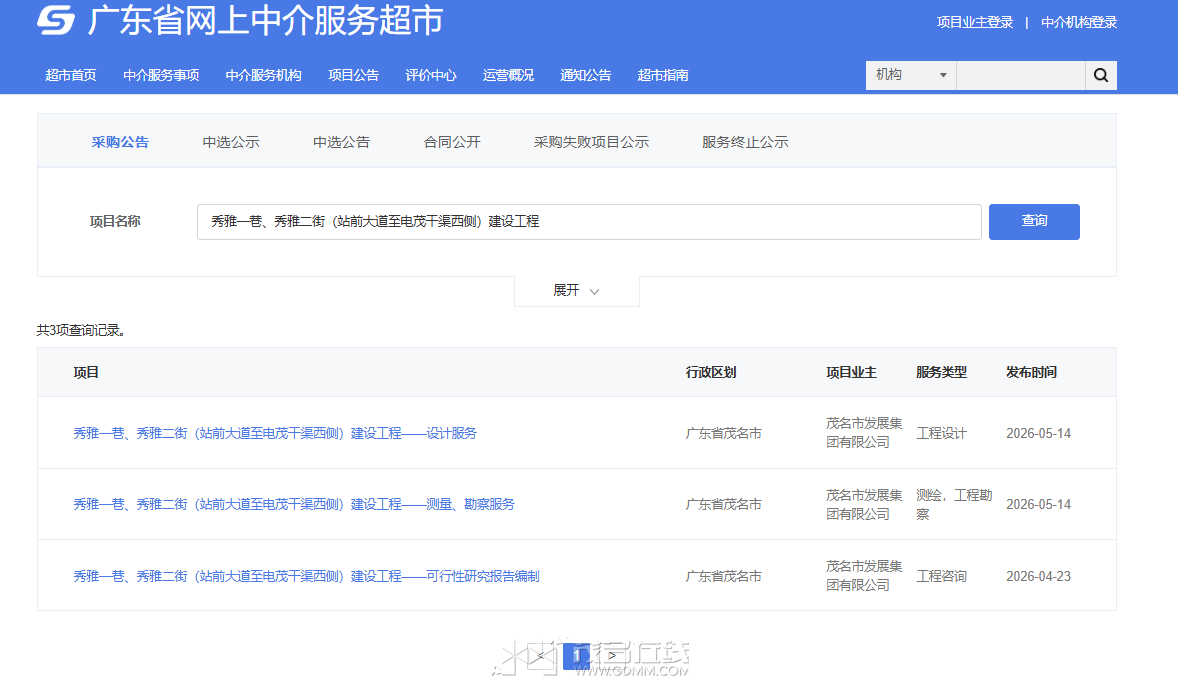Click the 2026-04-23 date cell
This screenshot has height=681, width=1178.
tap(1038, 577)
